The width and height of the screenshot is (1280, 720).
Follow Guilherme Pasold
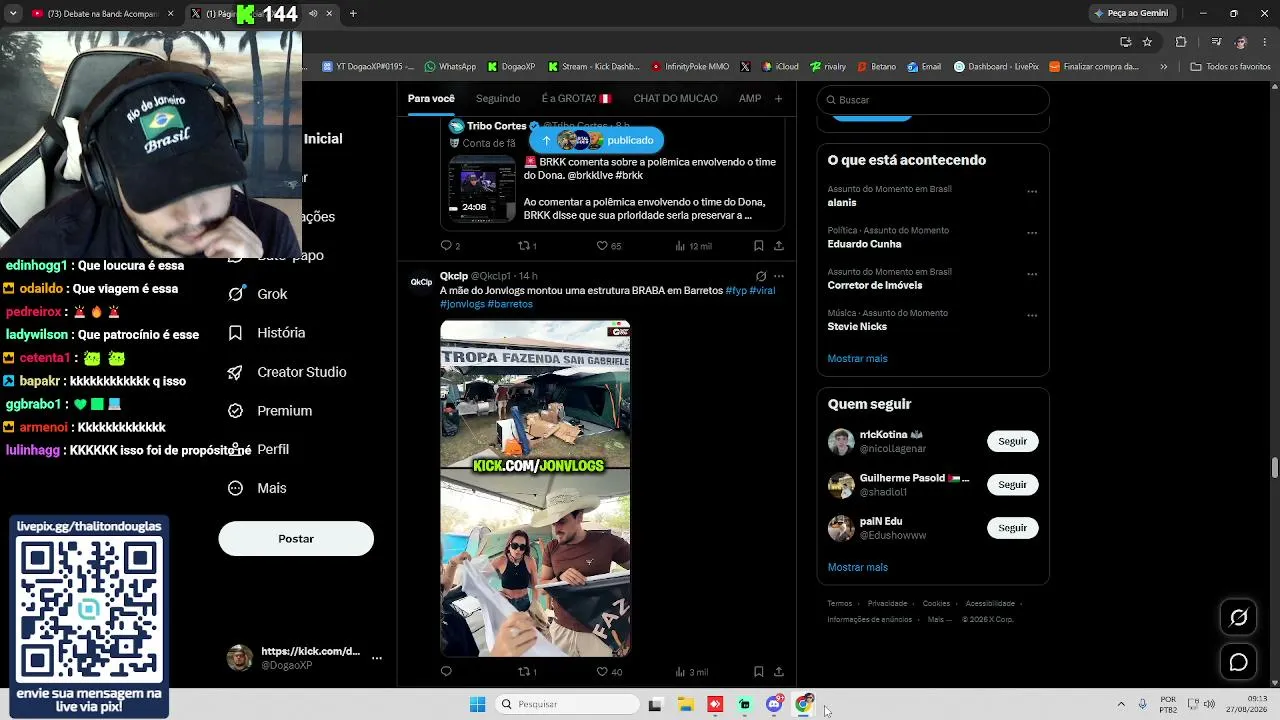click(1012, 485)
